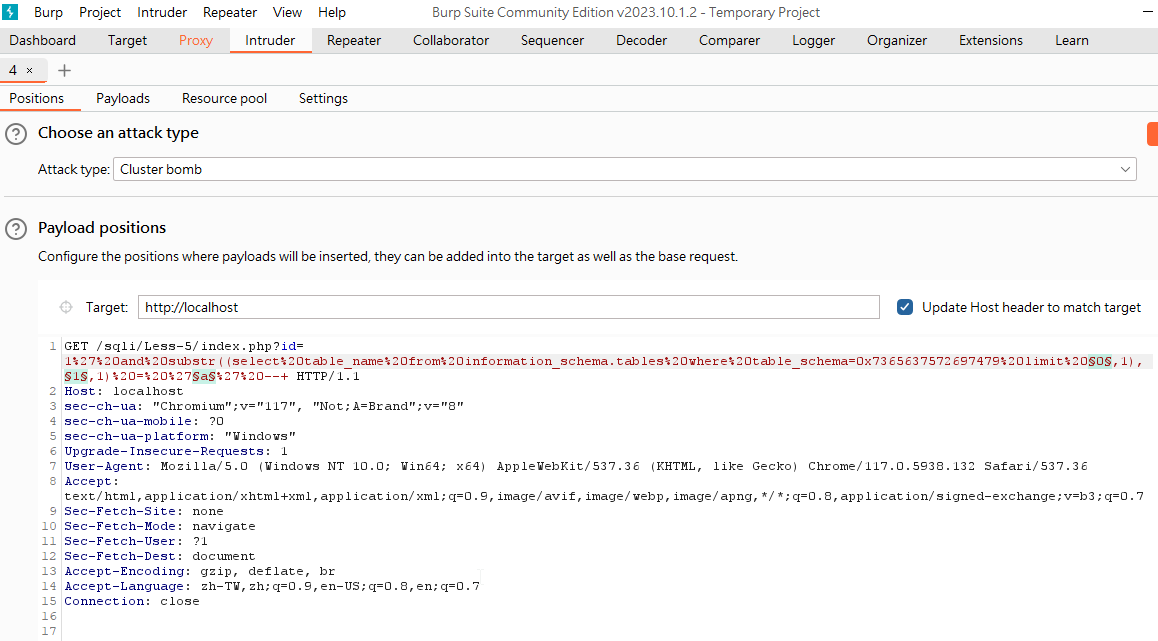Screen dimensions: 1158x641
Task: Click the §a§ payload marker
Action: click(x=204, y=377)
